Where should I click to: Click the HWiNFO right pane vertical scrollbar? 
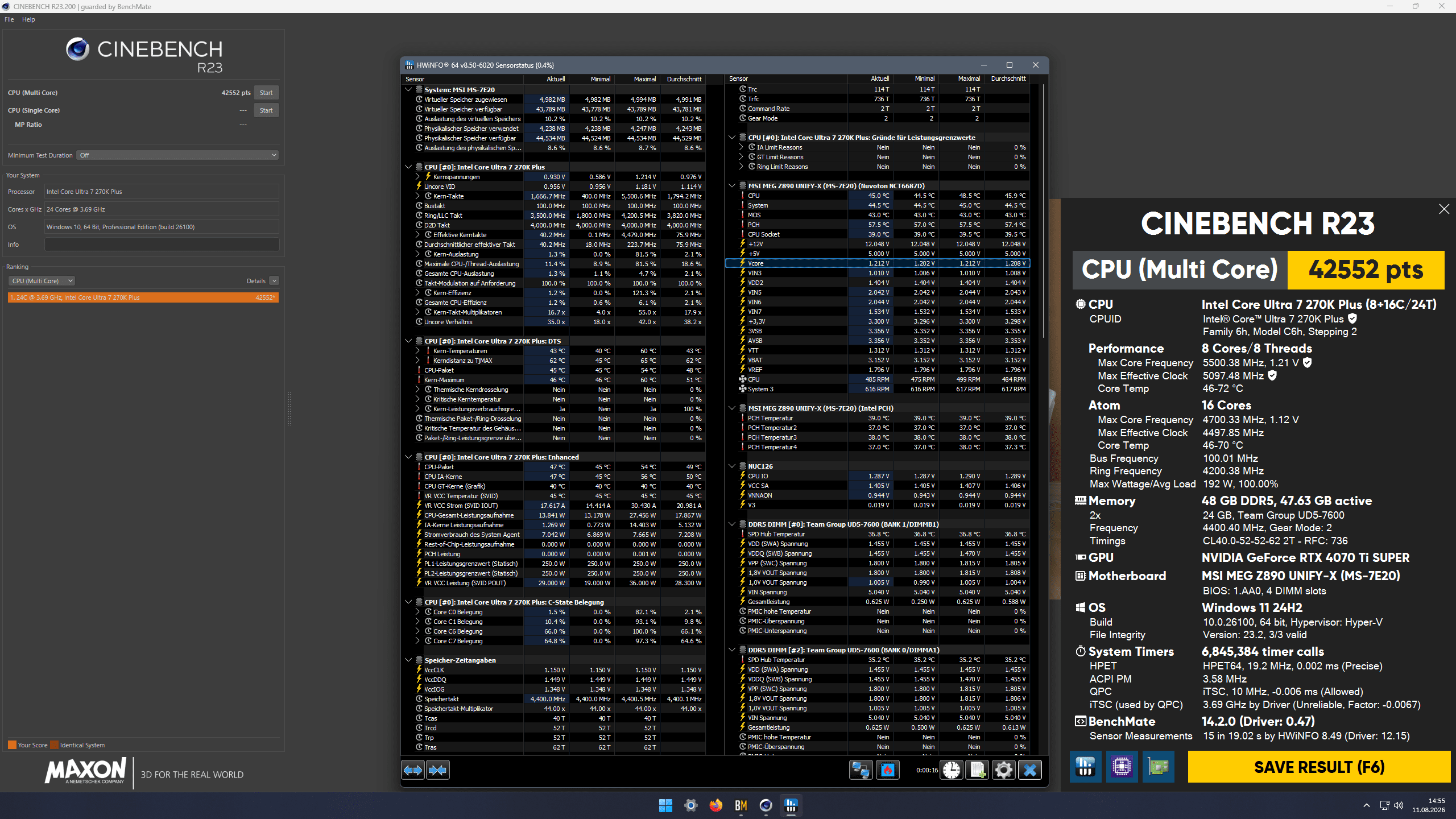[x=1043, y=210]
